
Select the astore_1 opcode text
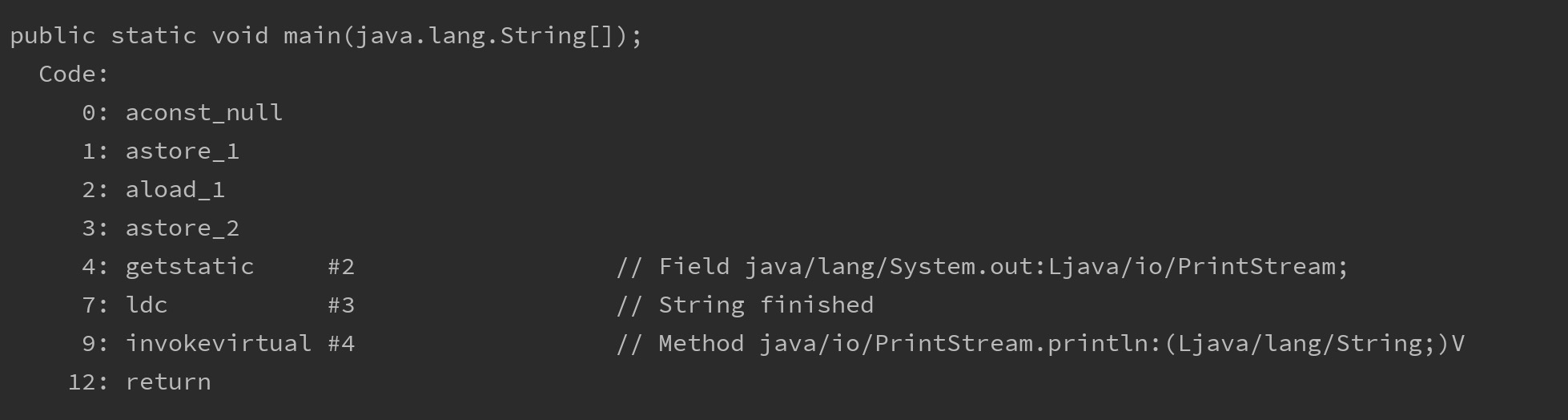coord(183,151)
